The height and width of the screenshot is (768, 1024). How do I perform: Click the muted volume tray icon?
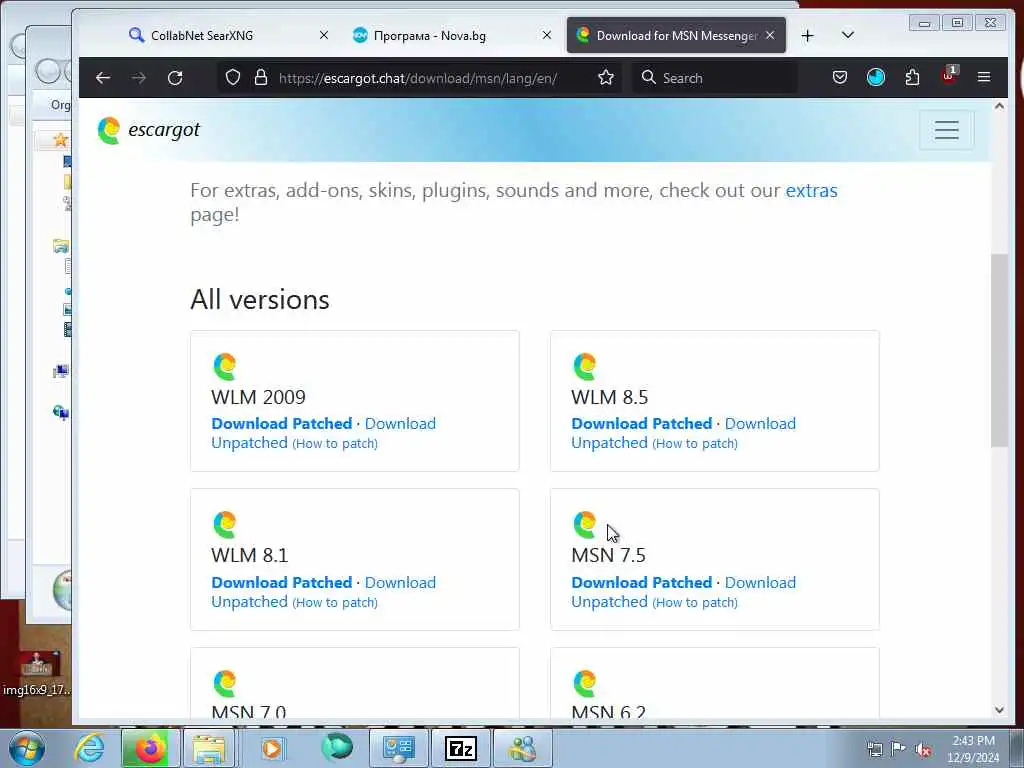click(923, 750)
